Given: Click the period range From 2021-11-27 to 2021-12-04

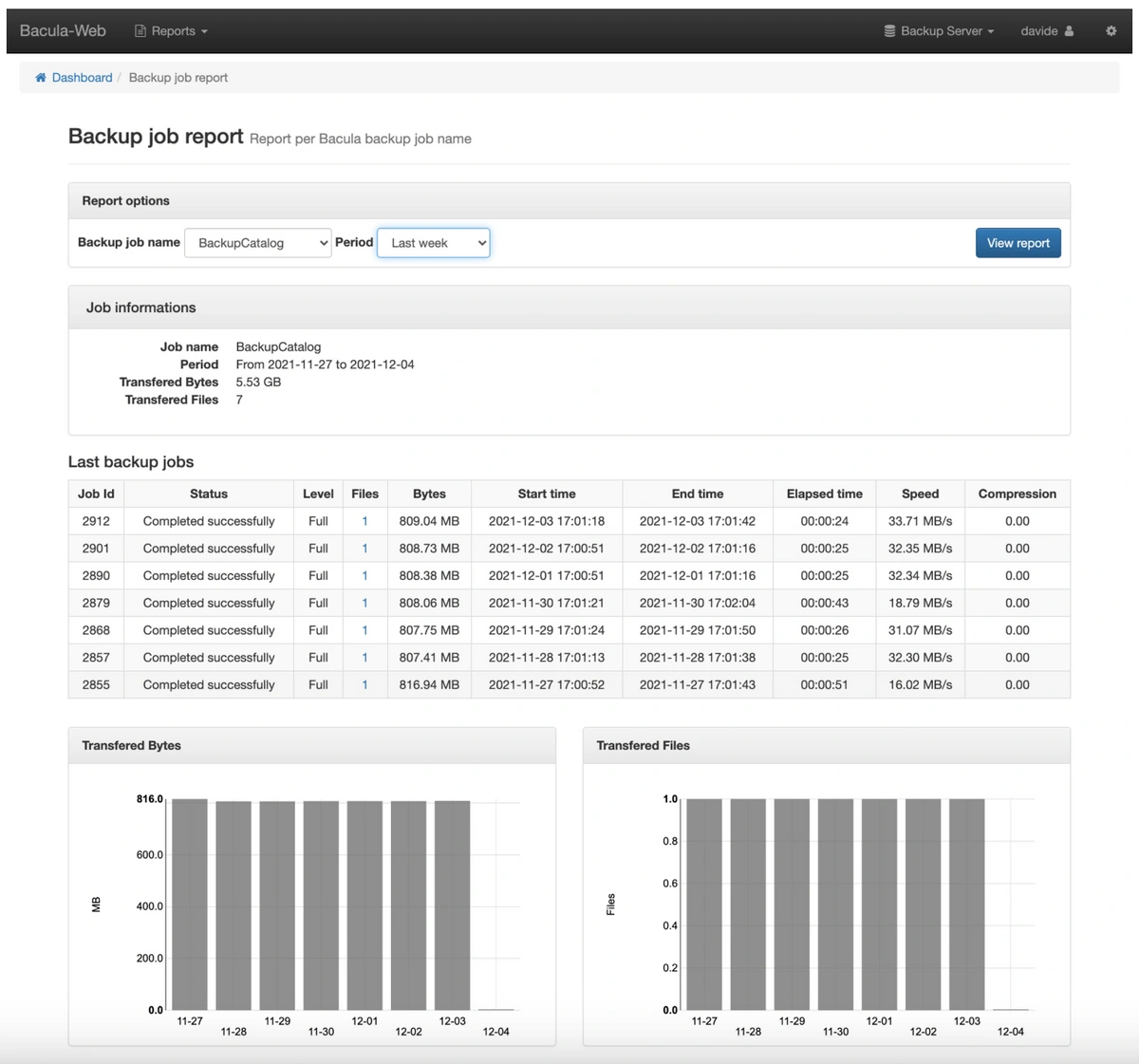Looking at the screenshot, I should [325, 364].
